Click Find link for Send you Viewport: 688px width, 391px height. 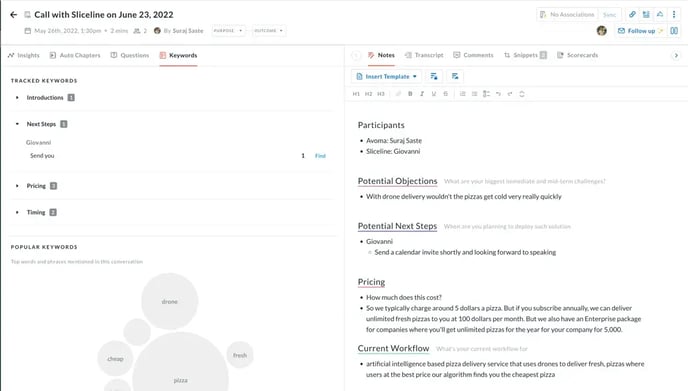(320, 156)
